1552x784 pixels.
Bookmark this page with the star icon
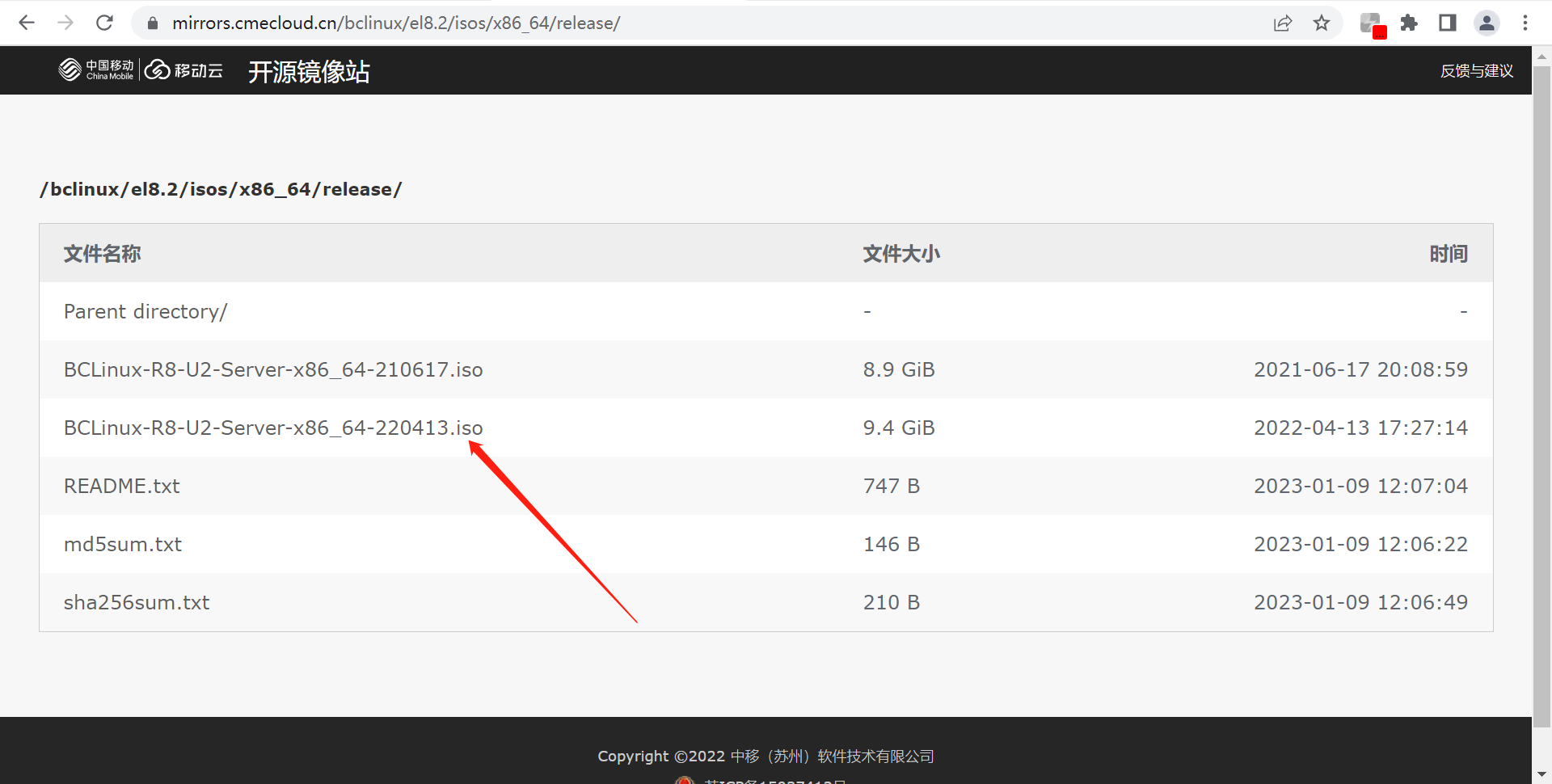(1322, 23)
